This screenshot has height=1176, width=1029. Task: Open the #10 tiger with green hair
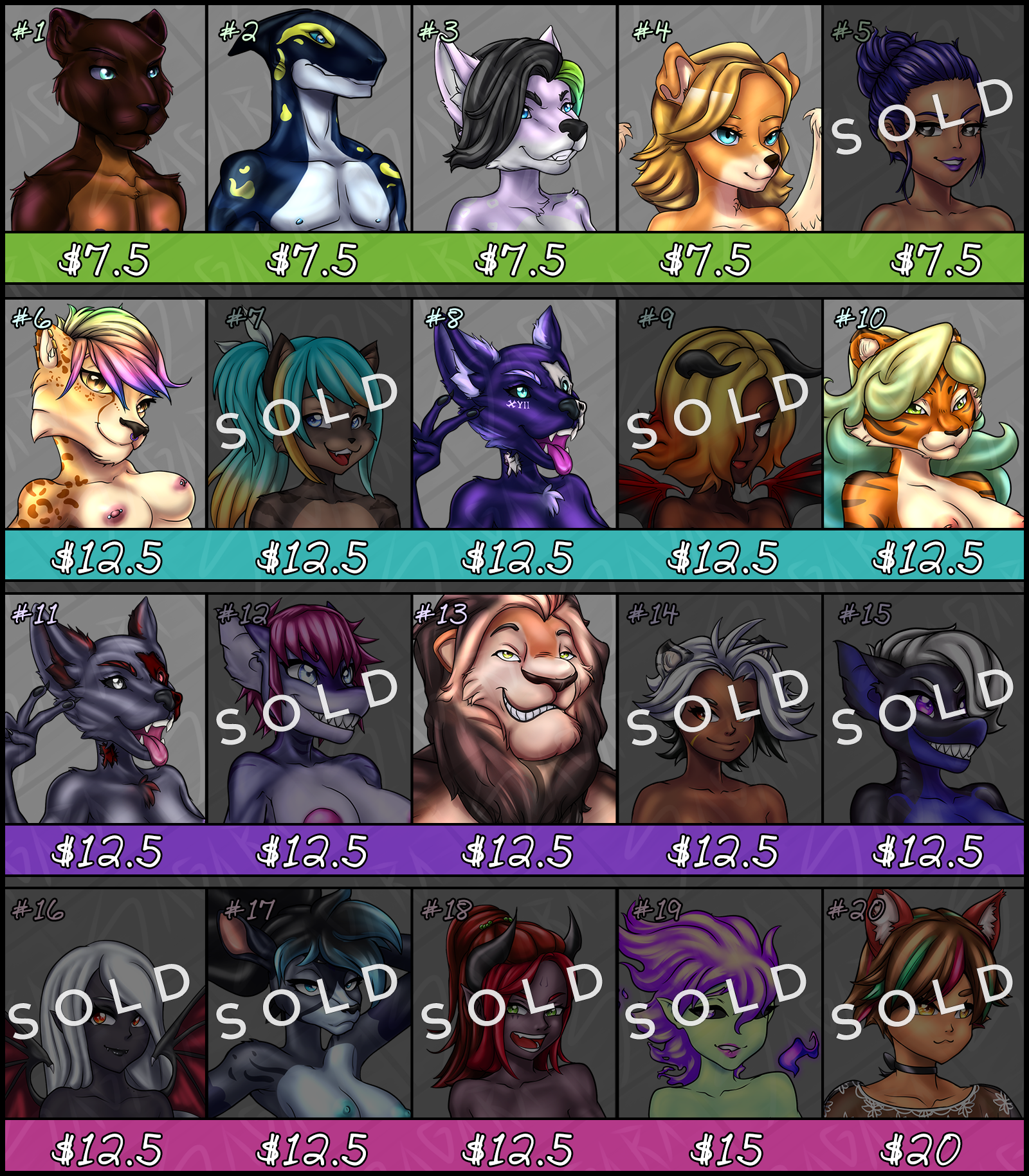click(924, 414)
